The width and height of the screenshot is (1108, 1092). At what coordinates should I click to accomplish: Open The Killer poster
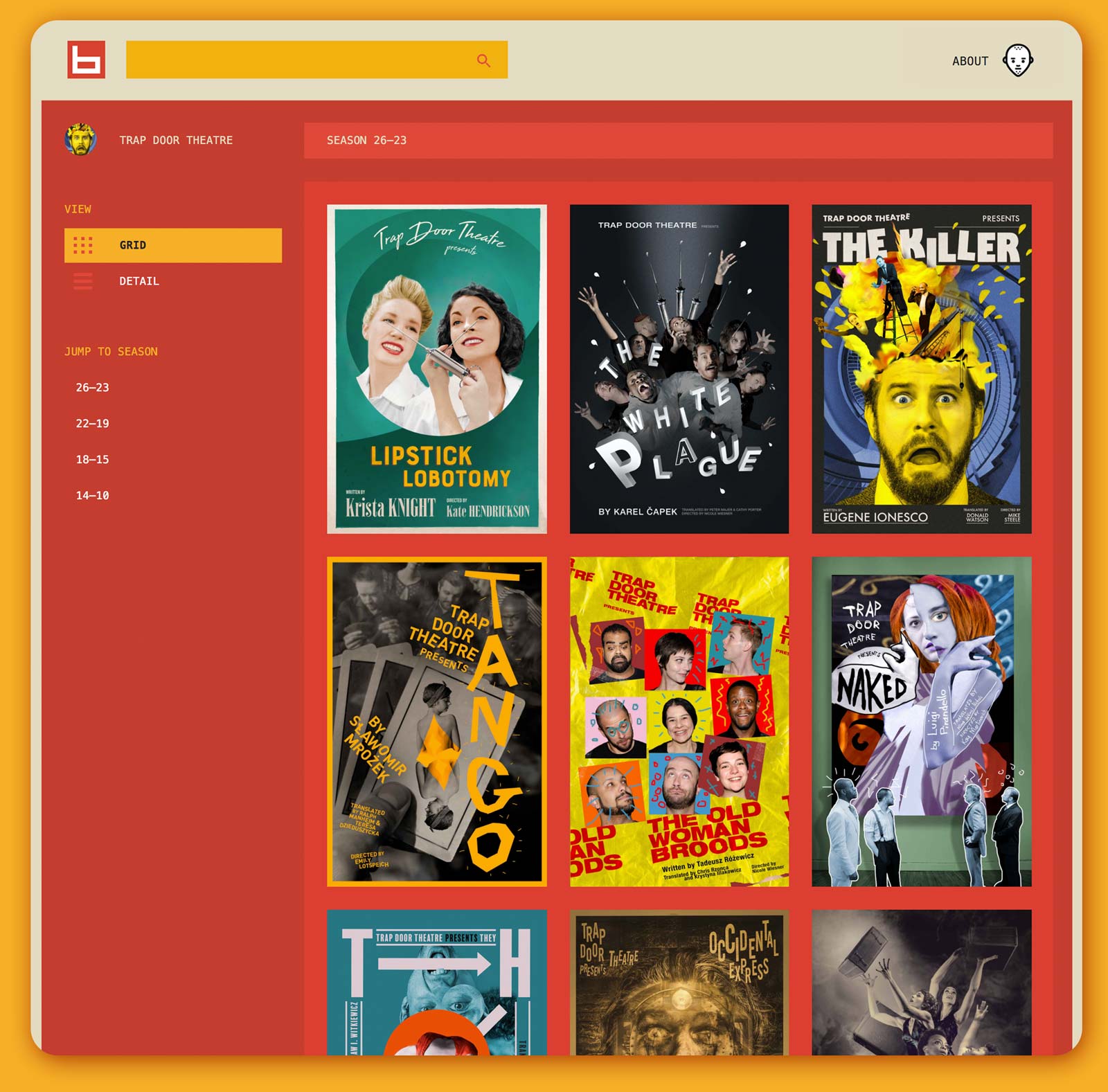coord(922,369)
